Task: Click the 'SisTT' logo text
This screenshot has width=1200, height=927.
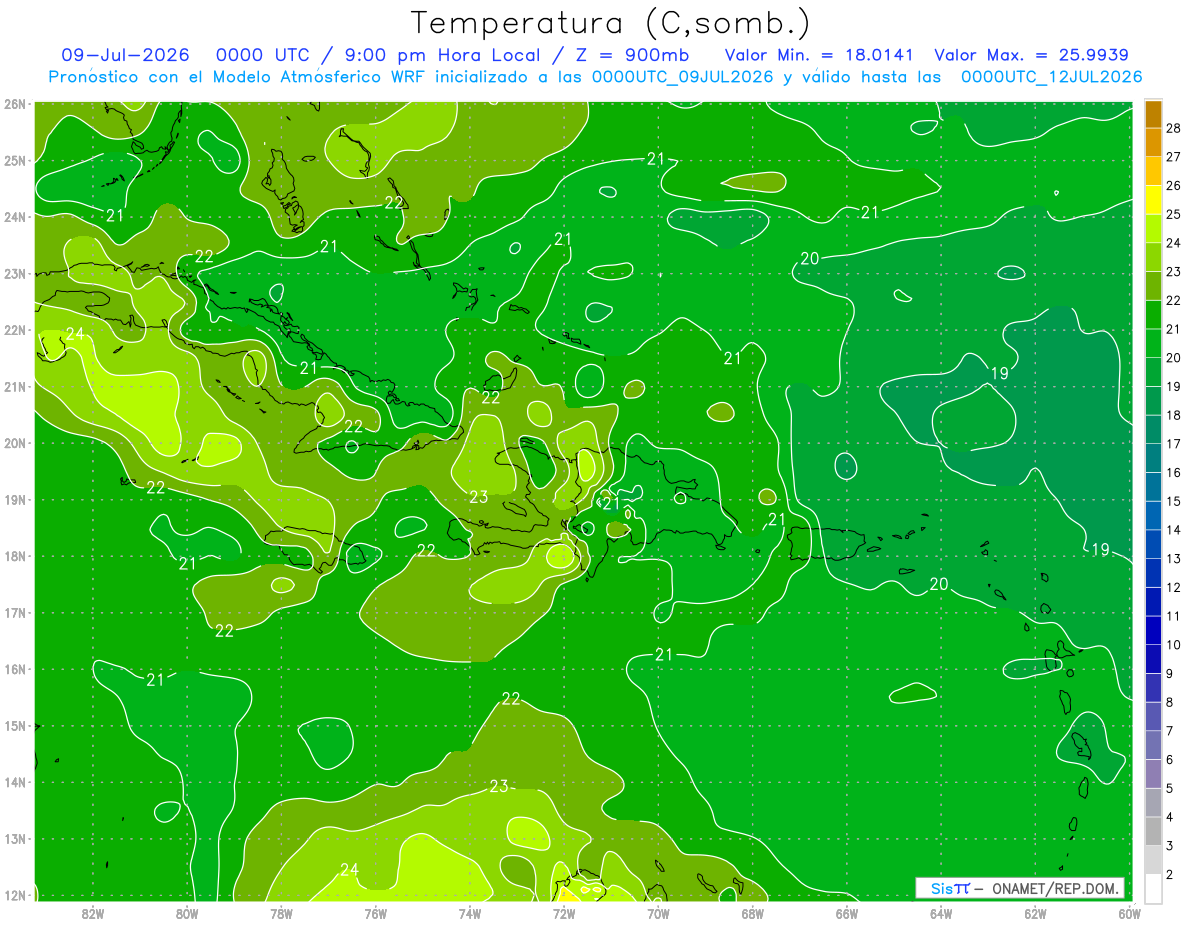Action: click(950, 888)
